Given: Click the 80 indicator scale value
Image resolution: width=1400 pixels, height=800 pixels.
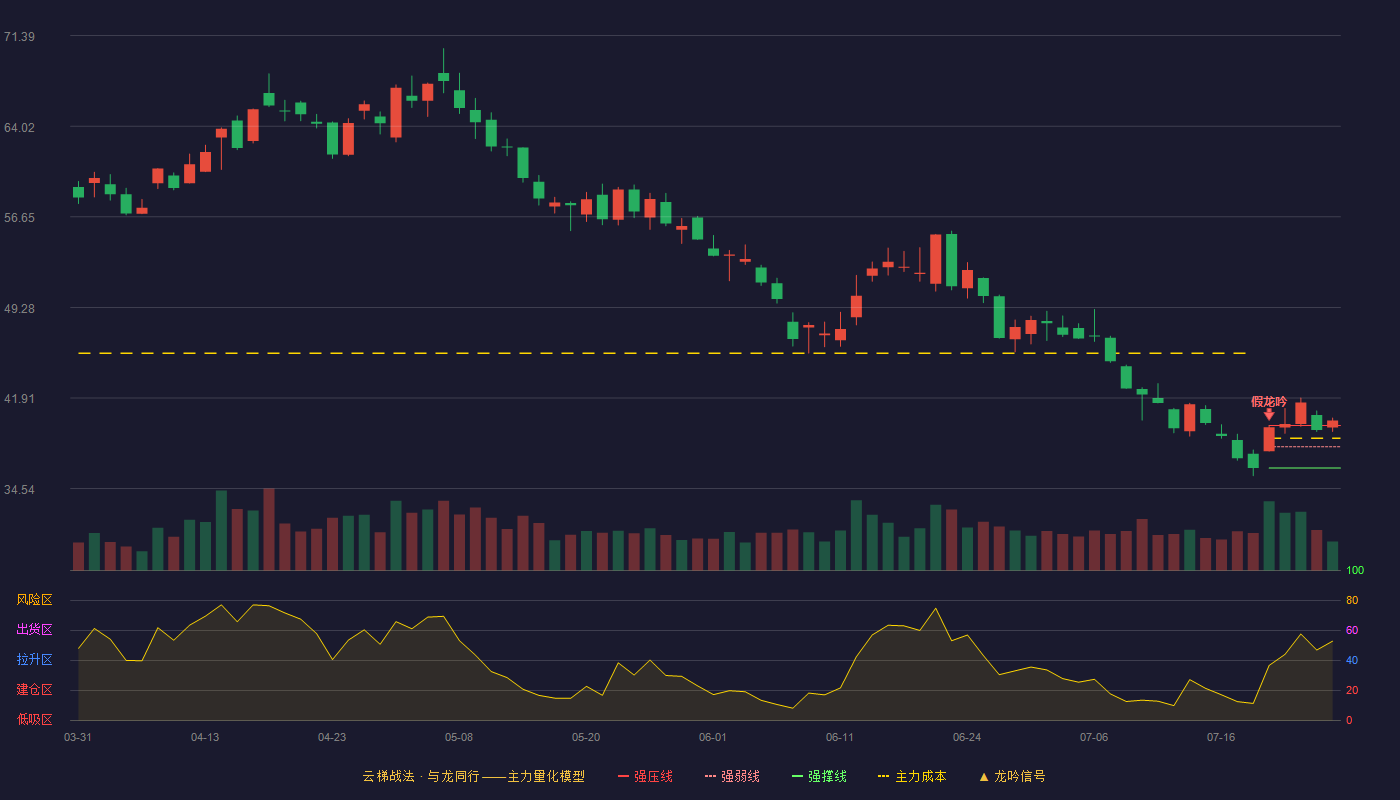Looking at the screenshot, I should (1352, 600).
